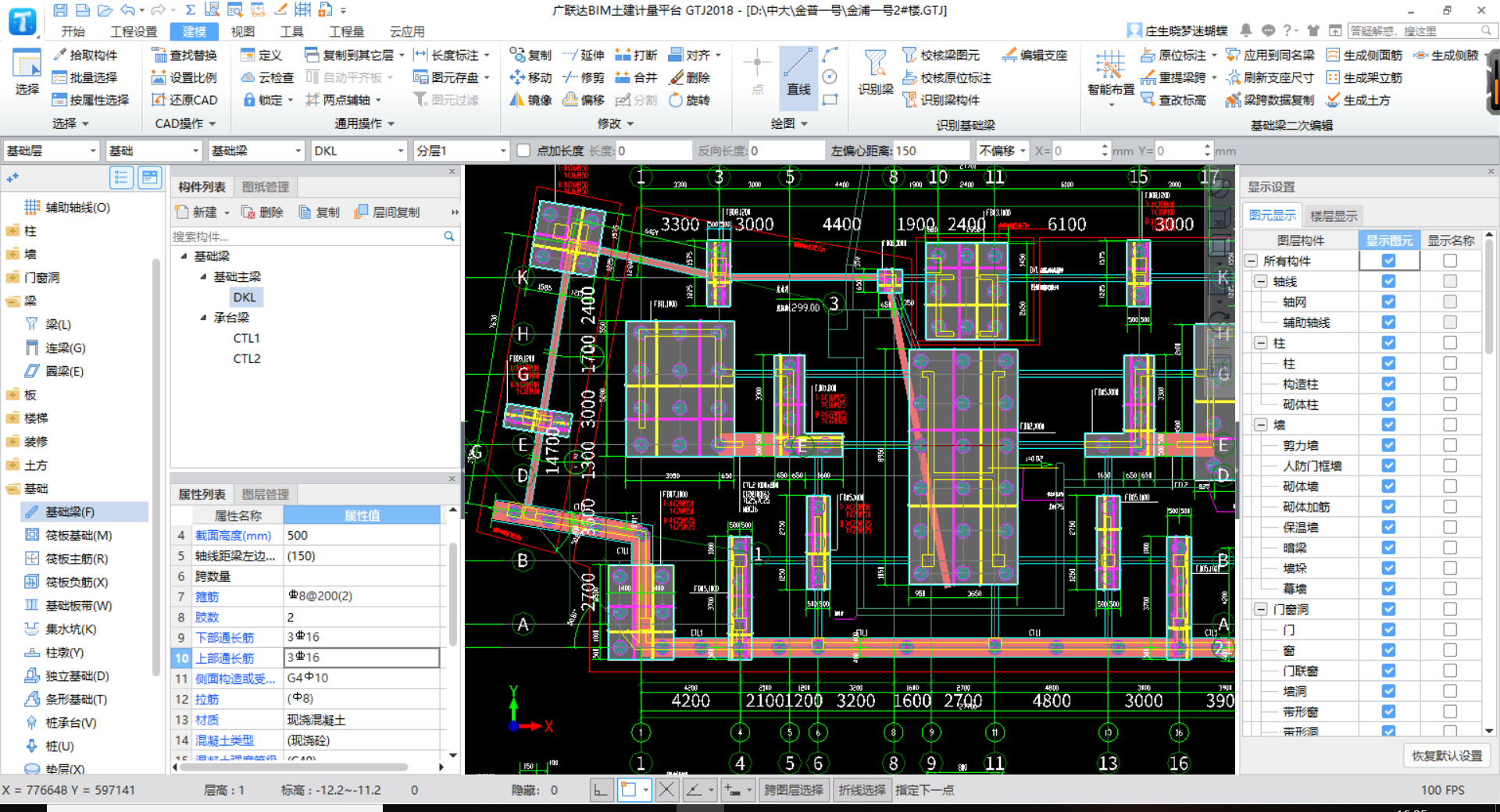The image size is (1500, 812).
Task: Toggle 构造柱 display element checkbox
Action: 1388,383
